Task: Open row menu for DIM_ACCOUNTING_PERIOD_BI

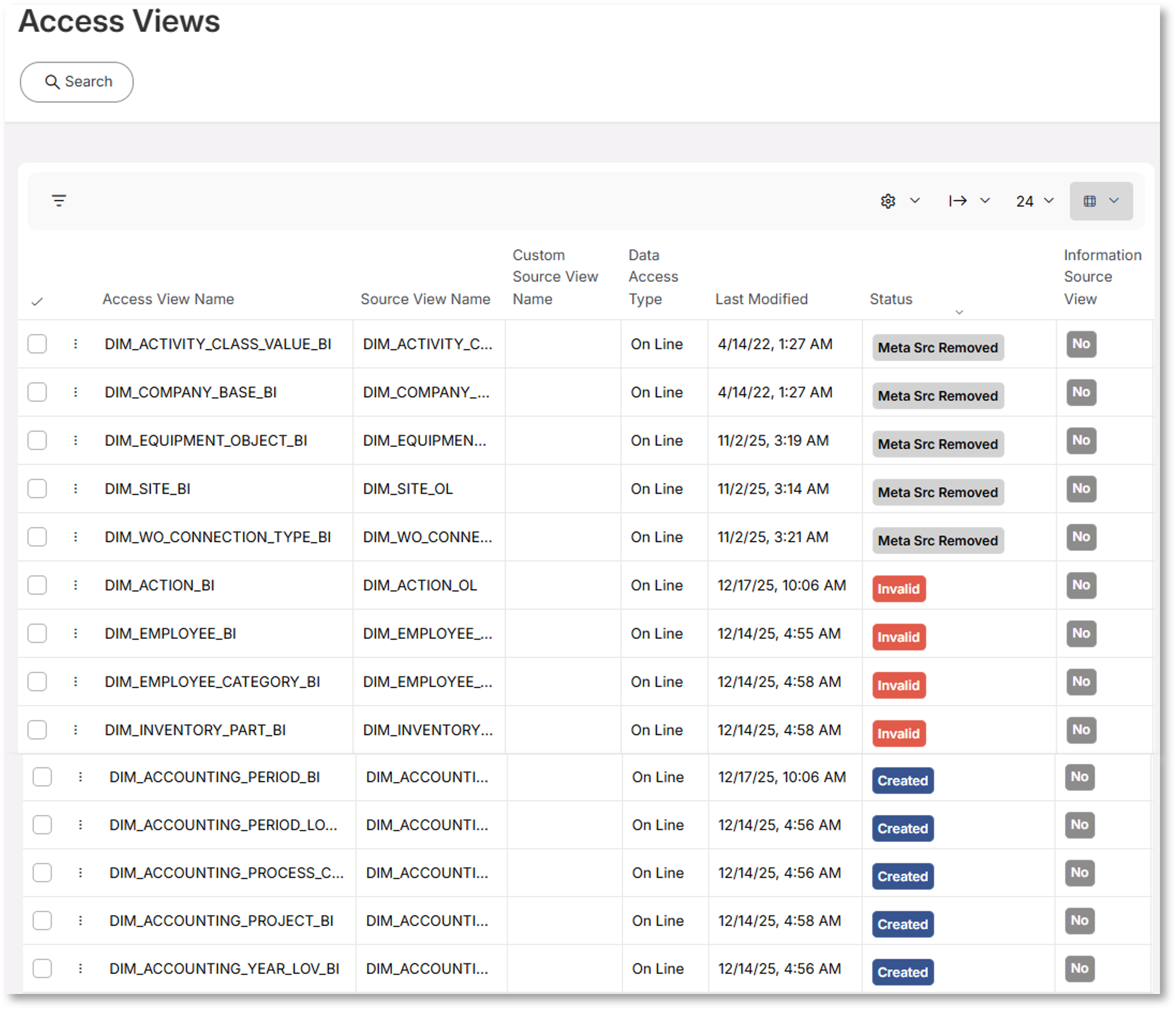Action: (81, 777)
